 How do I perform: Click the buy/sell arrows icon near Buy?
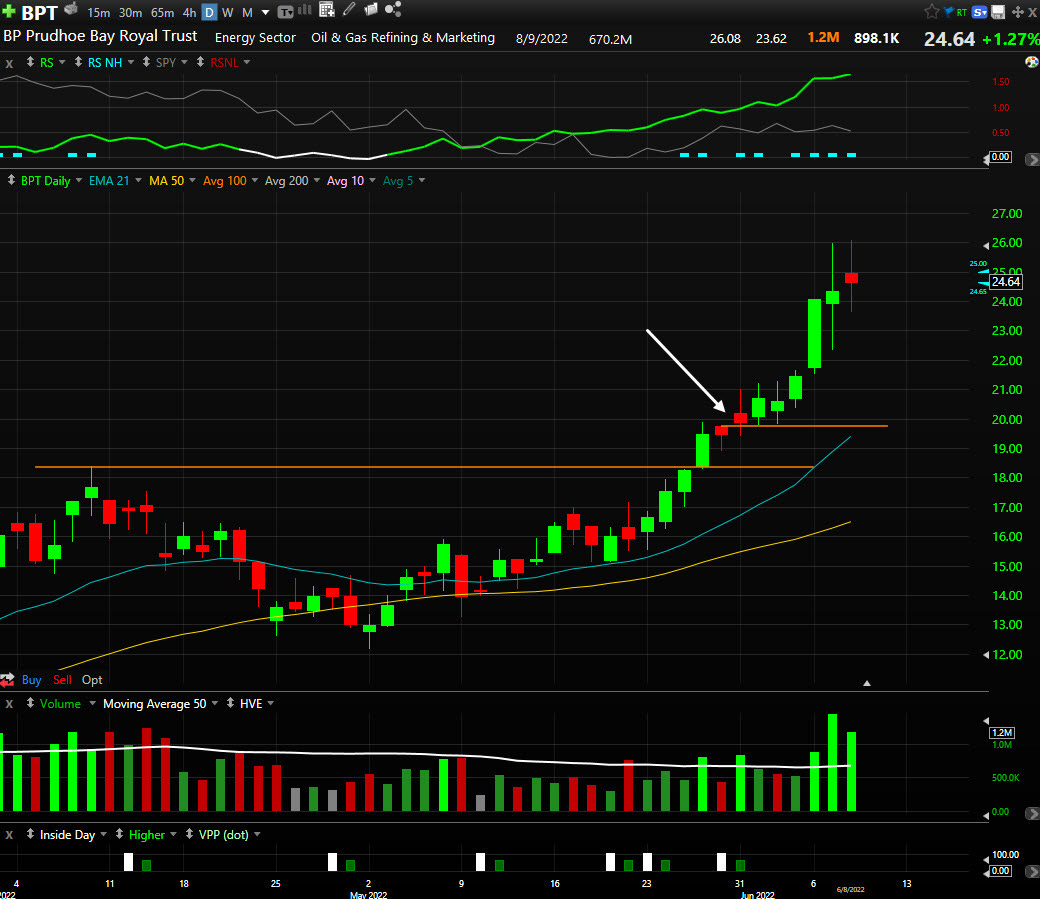tap(7, 679)
